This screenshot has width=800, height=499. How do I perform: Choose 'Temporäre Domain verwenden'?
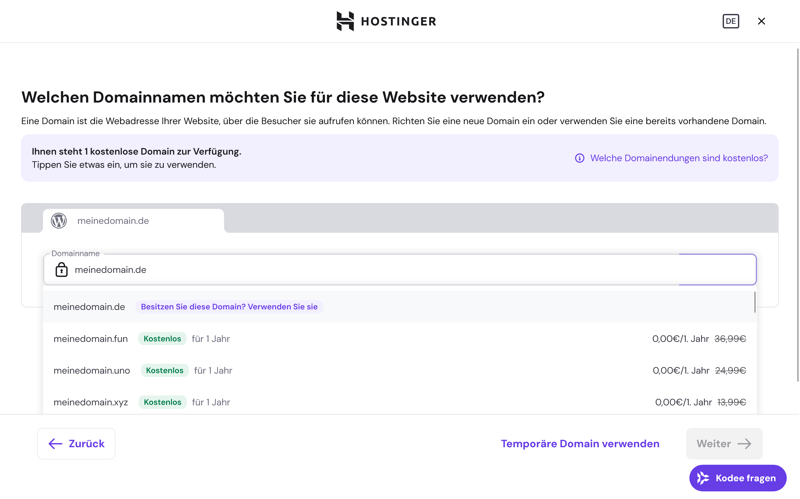coord(580,444)
